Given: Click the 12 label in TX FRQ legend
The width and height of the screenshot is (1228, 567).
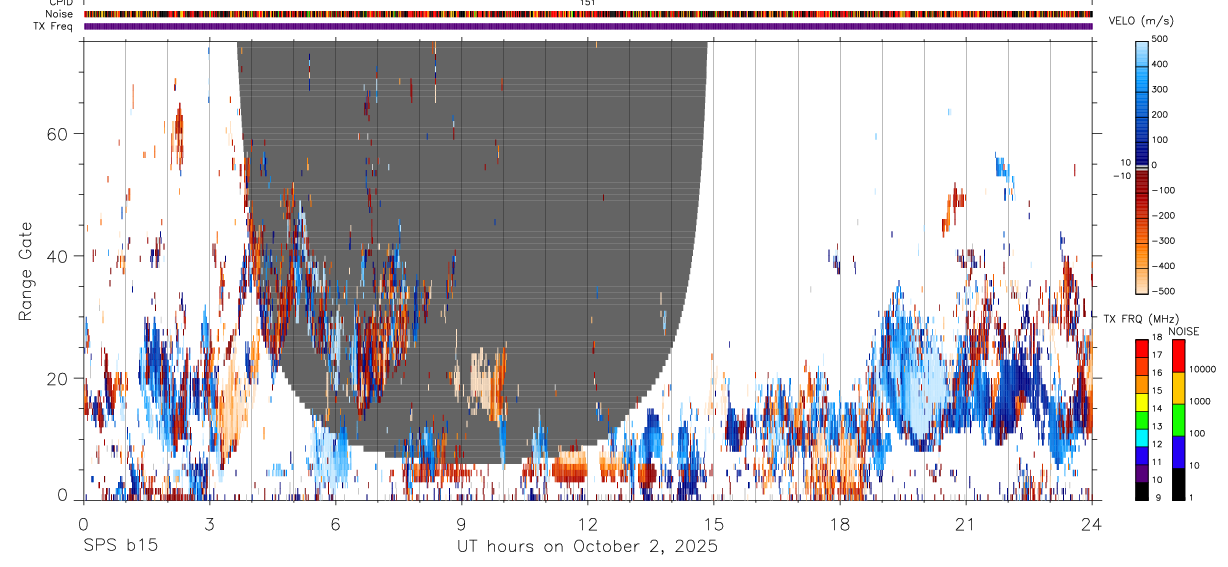Looking at the screenshot, I should pyautogui.click(x=1157, y=444).
